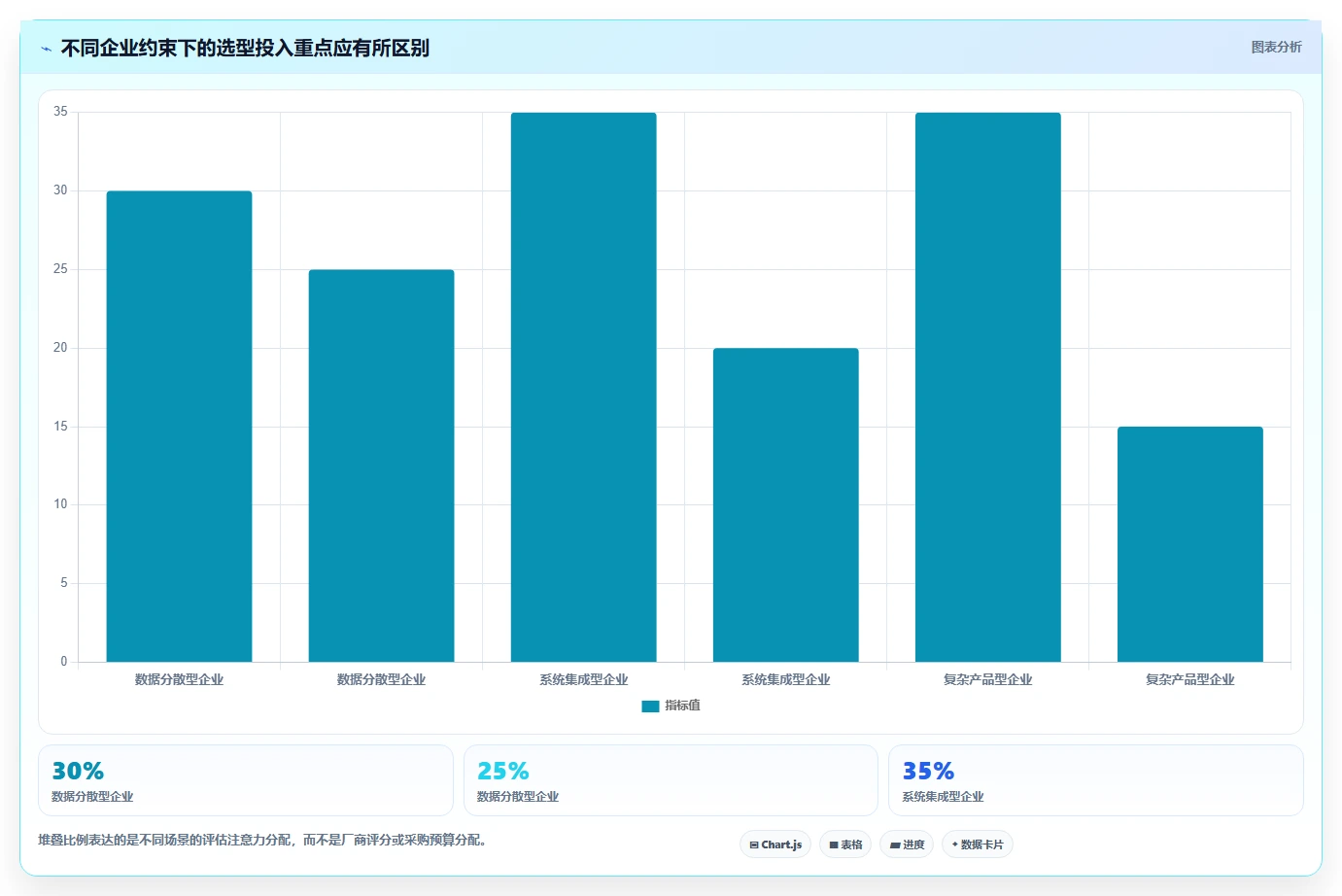Click the y-axis tick label 10
The width and height of the screenshot is (1342, 896).
[60, 504]
